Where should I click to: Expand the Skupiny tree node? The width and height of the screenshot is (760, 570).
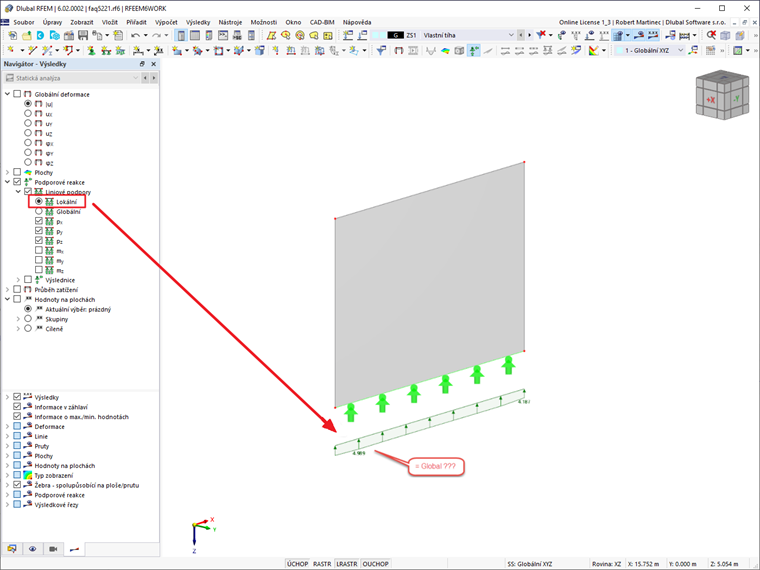pyautogui.click(x=18, y=319)
